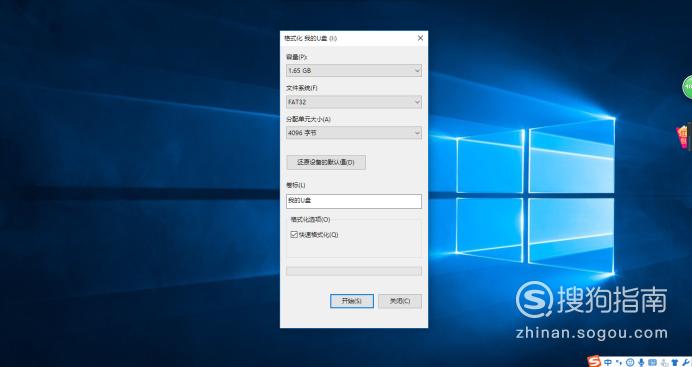Toggle the quick format checkbox

(x=294, y=234)
